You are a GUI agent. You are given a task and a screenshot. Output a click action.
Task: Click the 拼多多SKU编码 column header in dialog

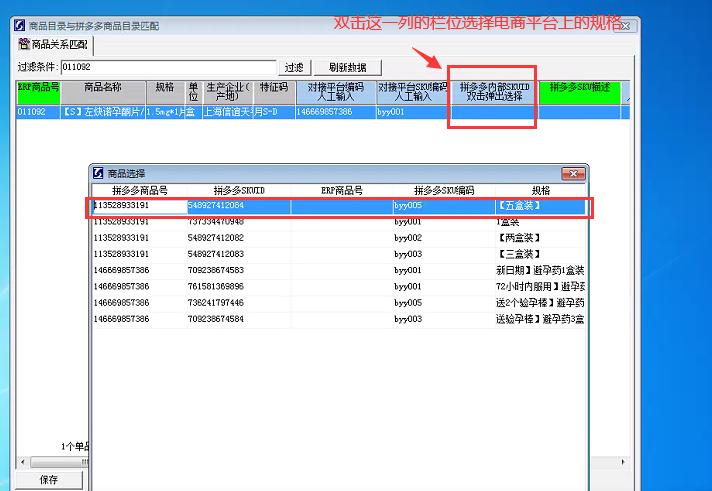coord(442,190)
